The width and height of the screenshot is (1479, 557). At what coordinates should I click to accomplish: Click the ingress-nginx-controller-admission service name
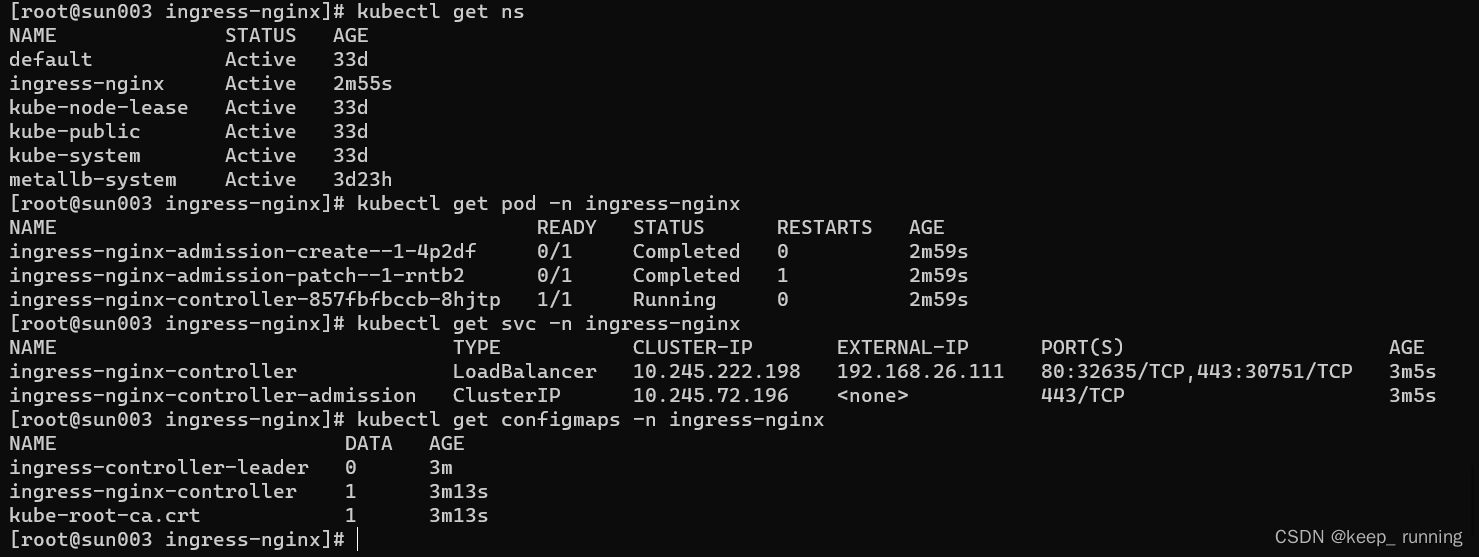213,396
